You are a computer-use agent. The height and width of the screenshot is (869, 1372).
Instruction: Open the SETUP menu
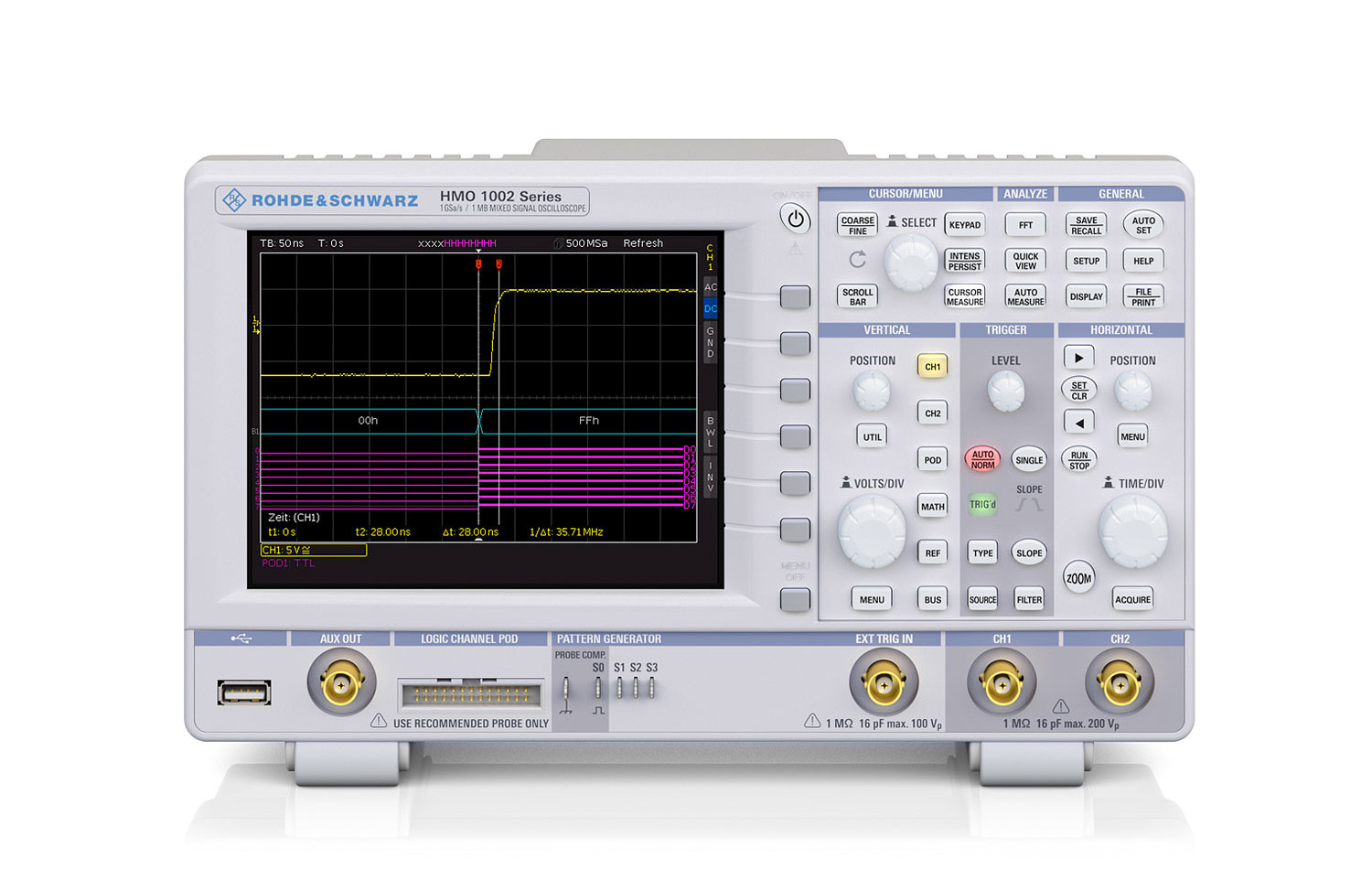coord(1086,261)
